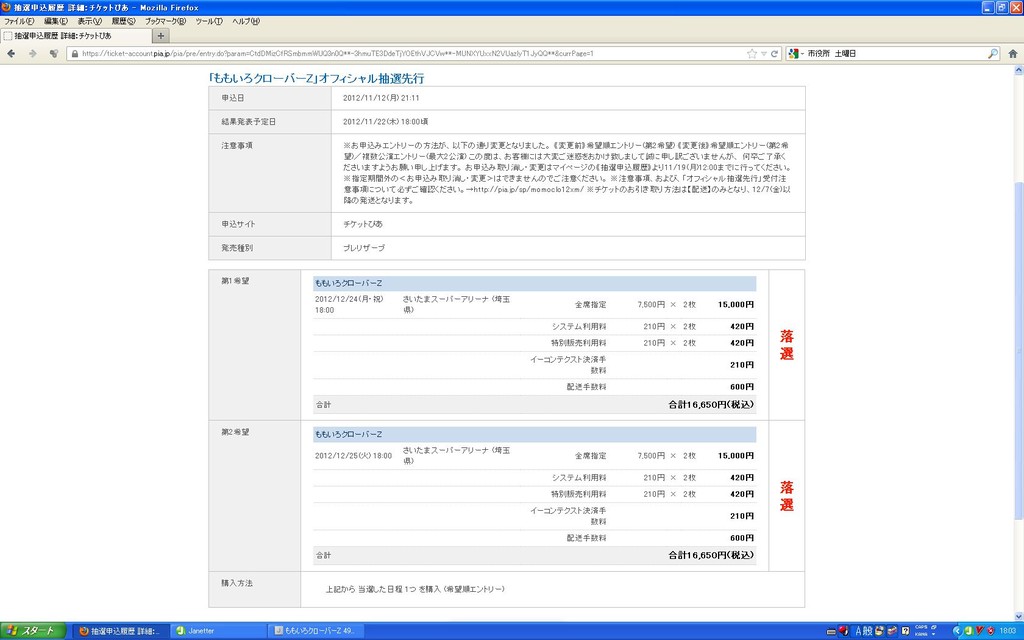1024x640 pixels.
Task: Go back to the previous page
Action: [11, 54]
